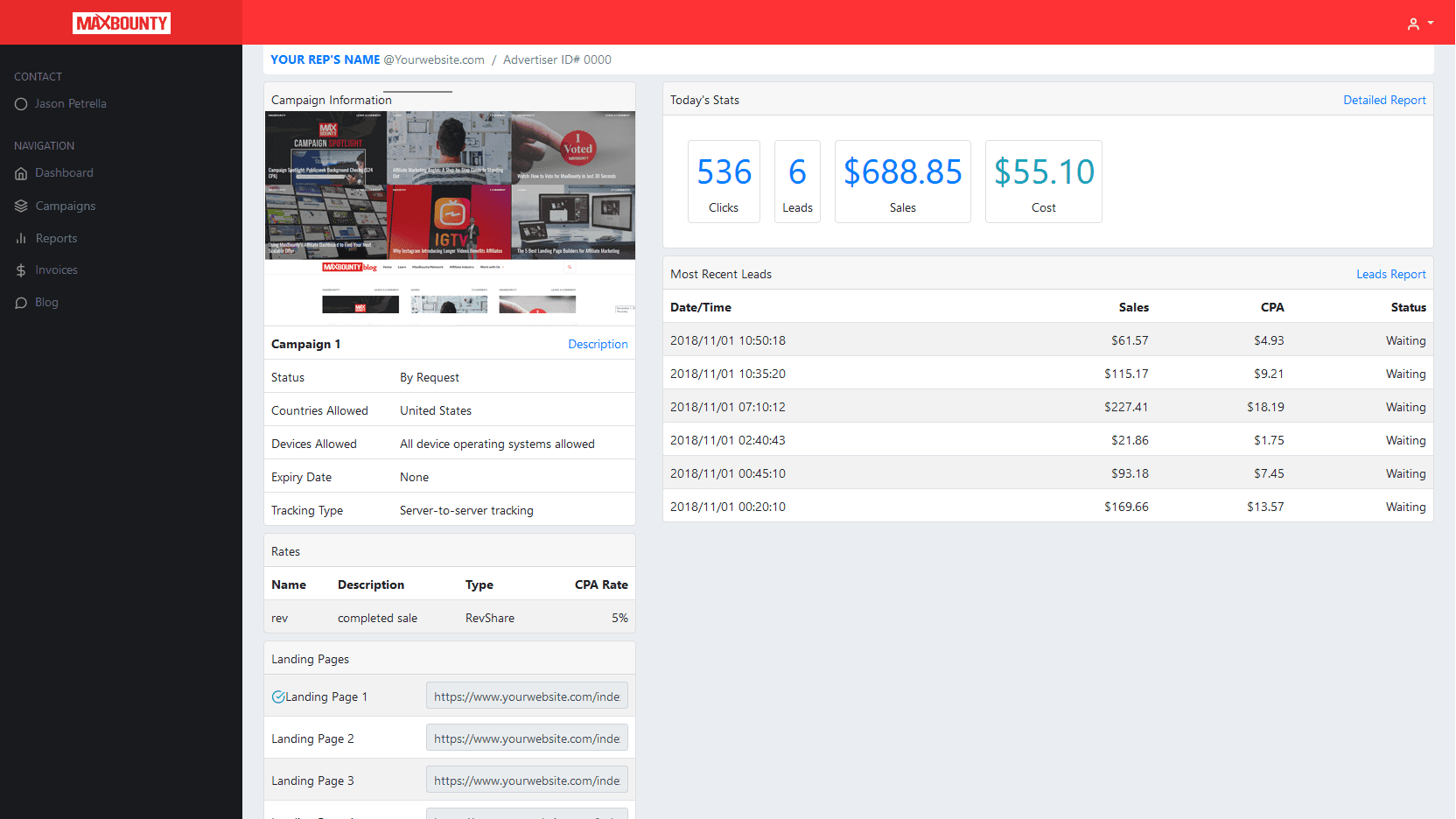View the Campaign 1 Description link
This screenshot has width=1456, height=819.
598,345
